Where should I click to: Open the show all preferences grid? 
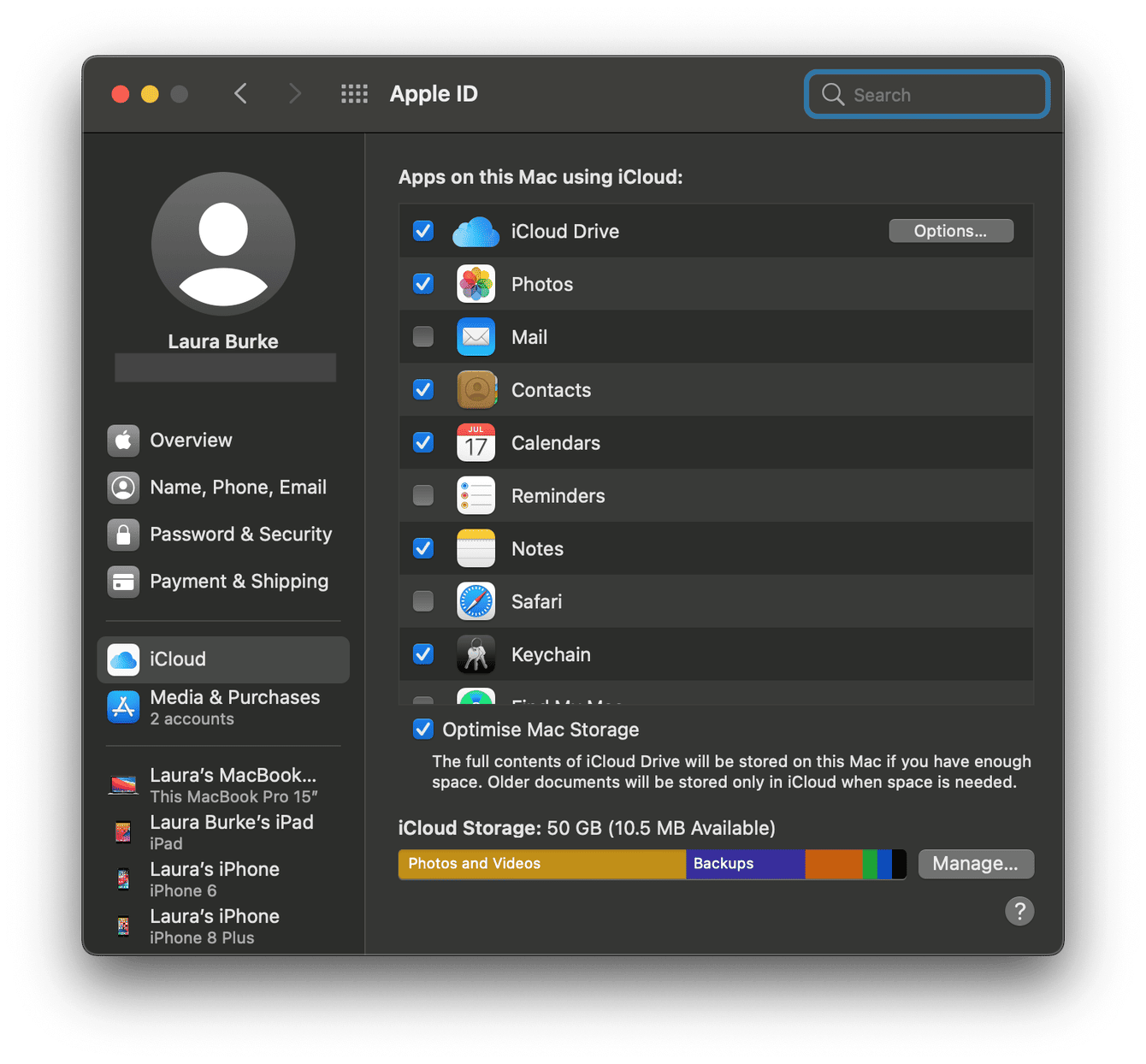coord(354,94)
